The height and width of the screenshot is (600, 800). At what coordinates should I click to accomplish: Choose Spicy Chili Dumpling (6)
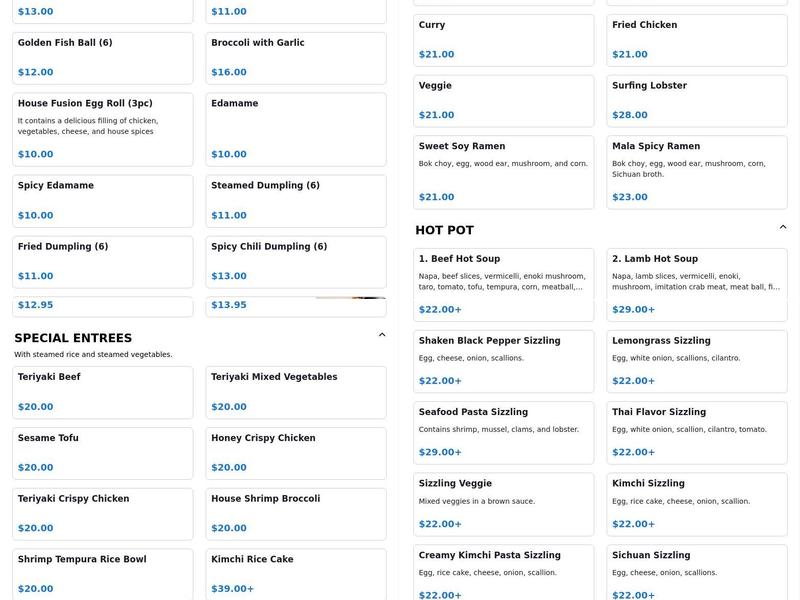coord(295,260)
